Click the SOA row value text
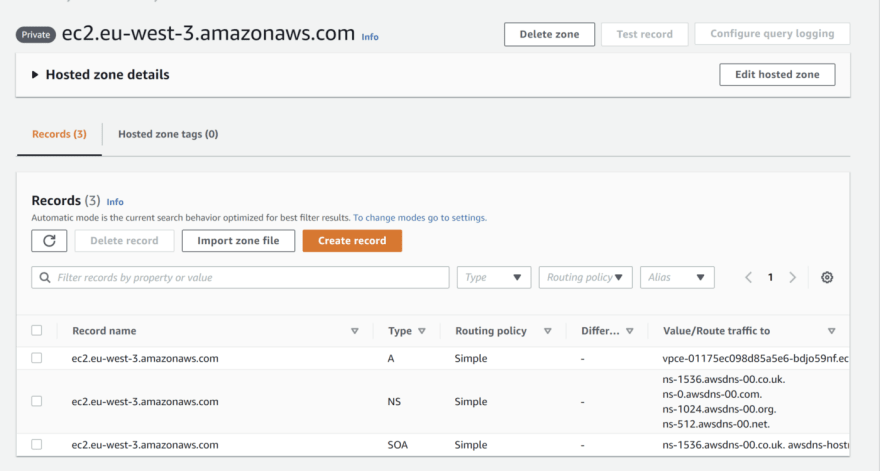 [x=755, y=445]
